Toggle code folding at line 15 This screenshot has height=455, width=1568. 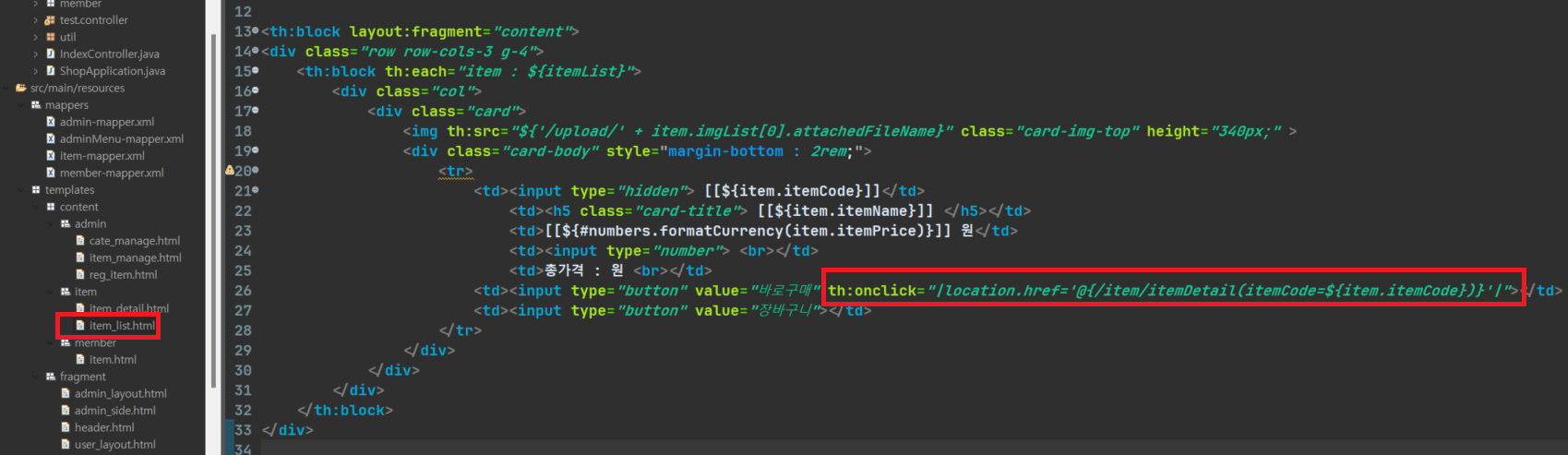click(x=256, y=71)
